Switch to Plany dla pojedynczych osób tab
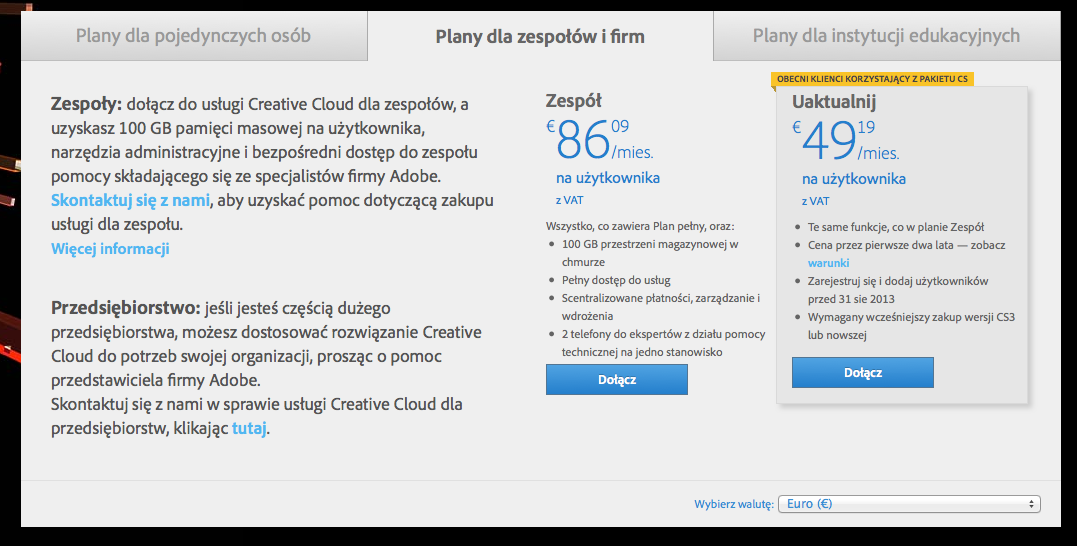1077x546 pixels. (x=194, y=36)
